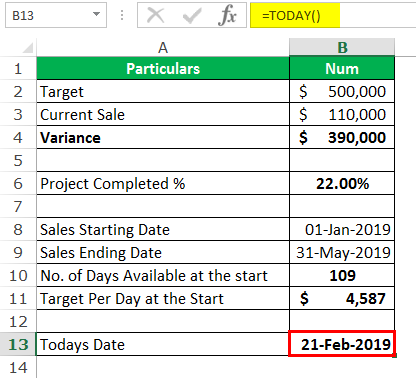Select the cell with 21-Feb-2019
The image size is (416, 378).
342,344
